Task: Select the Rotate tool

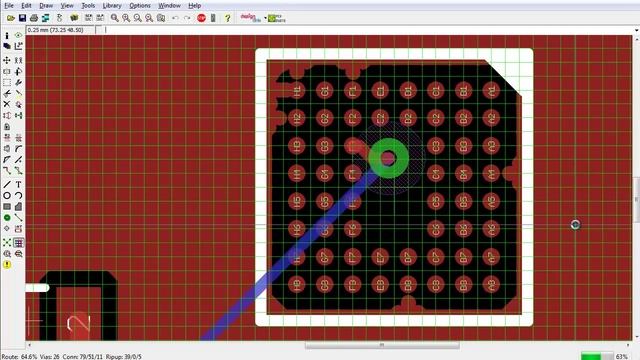Action: coord(18,71)
